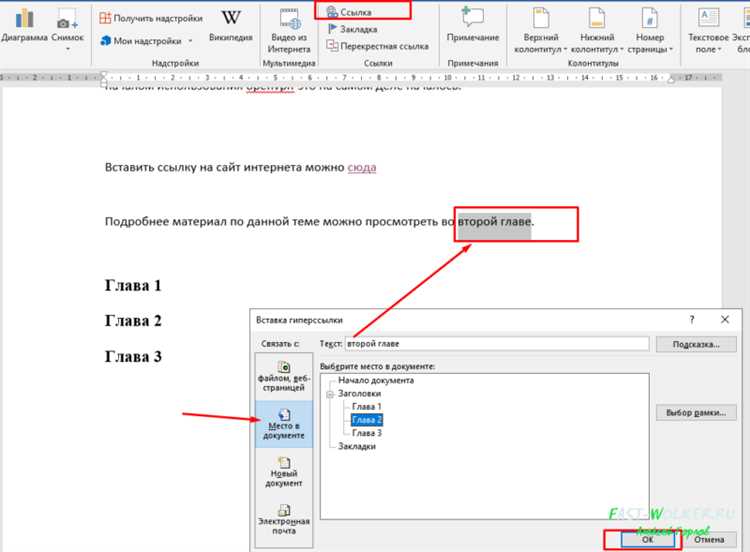Viewport: 750px width, 552px height.
Task: Click the Диаграмма chart icon
Action: pyautogui.click(x=23, y=19)
